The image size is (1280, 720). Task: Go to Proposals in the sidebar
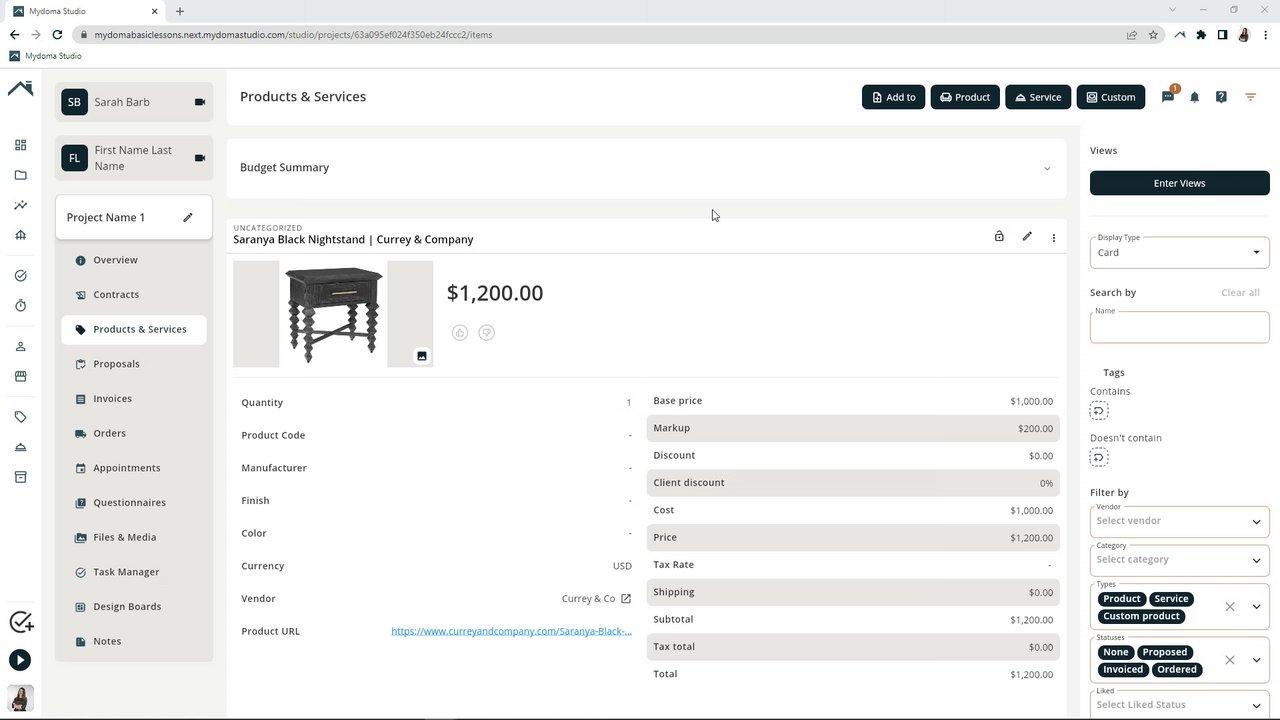pyautogui.click(x=116, y=364)
